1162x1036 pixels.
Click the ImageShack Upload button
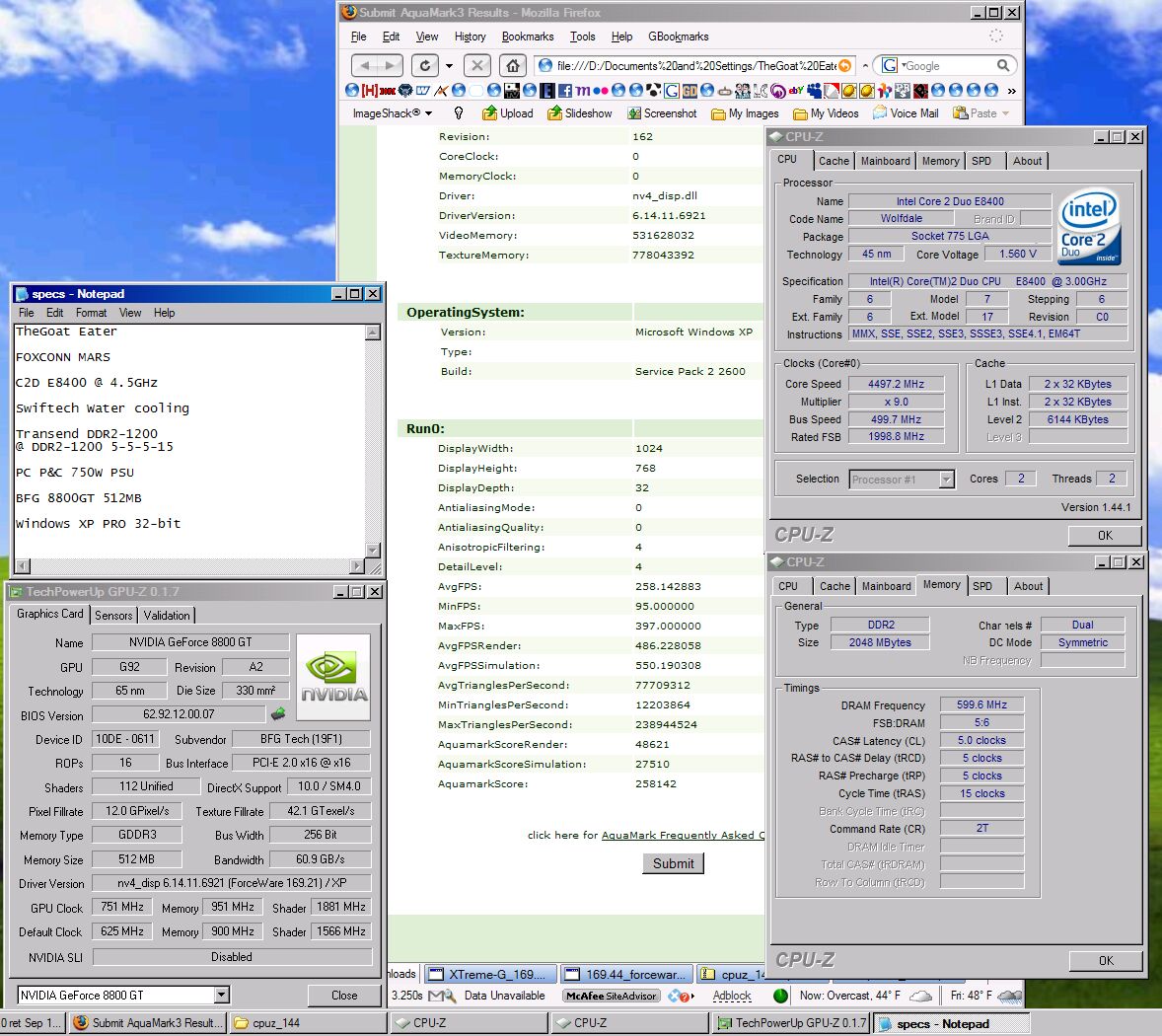tap(508, 113)
